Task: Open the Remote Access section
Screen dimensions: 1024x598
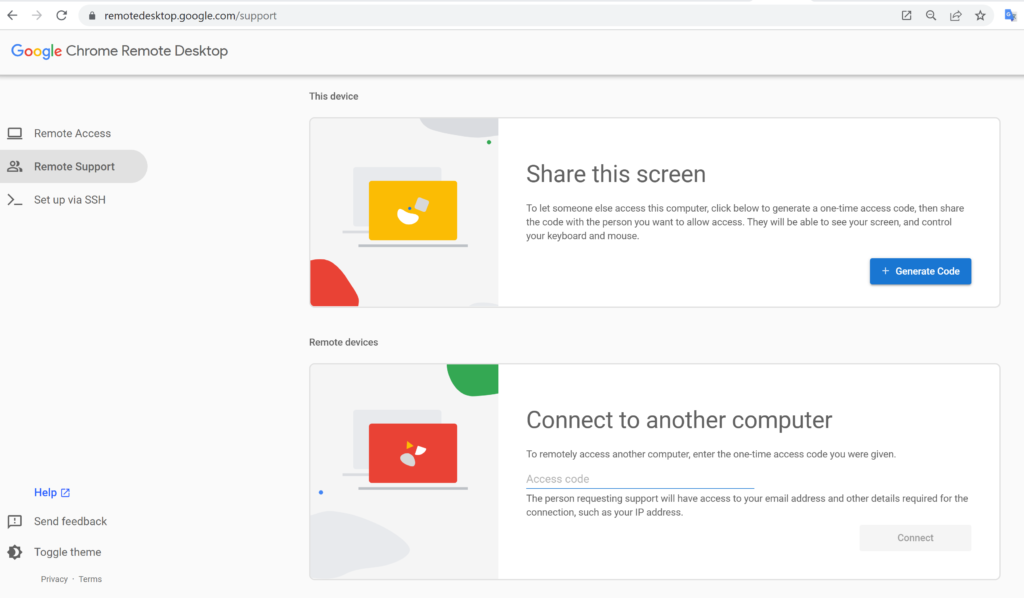Action: coord(72,133)
